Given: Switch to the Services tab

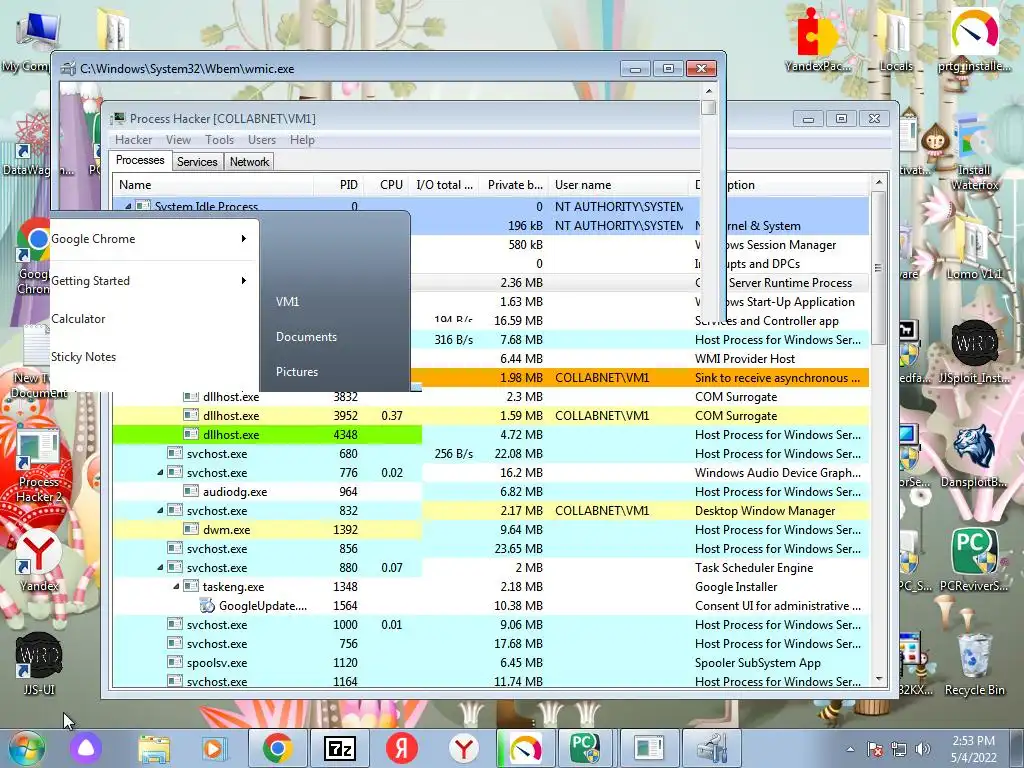Looking at the screenshot, I should pos(197,162).
